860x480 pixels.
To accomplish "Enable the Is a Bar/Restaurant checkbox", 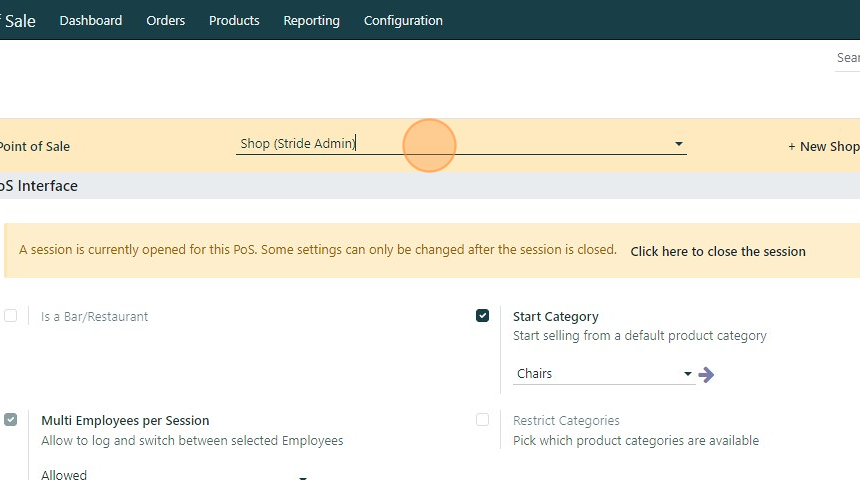I will coord(11,316).
